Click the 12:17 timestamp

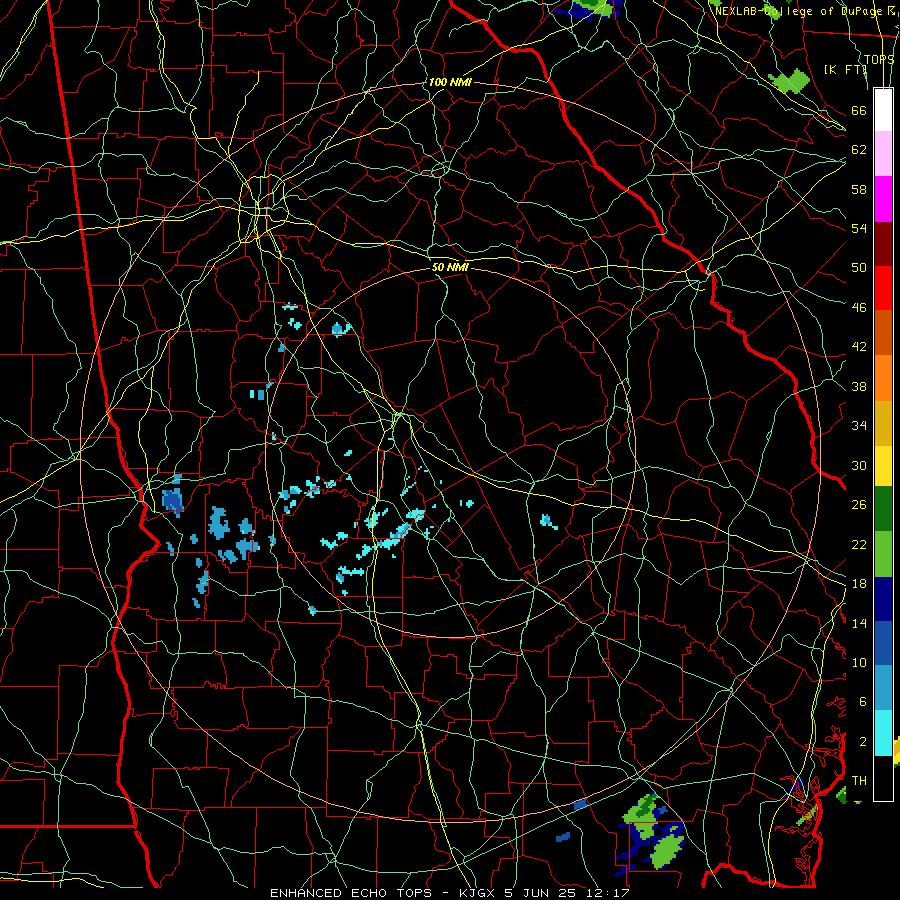tap(608, 893)
